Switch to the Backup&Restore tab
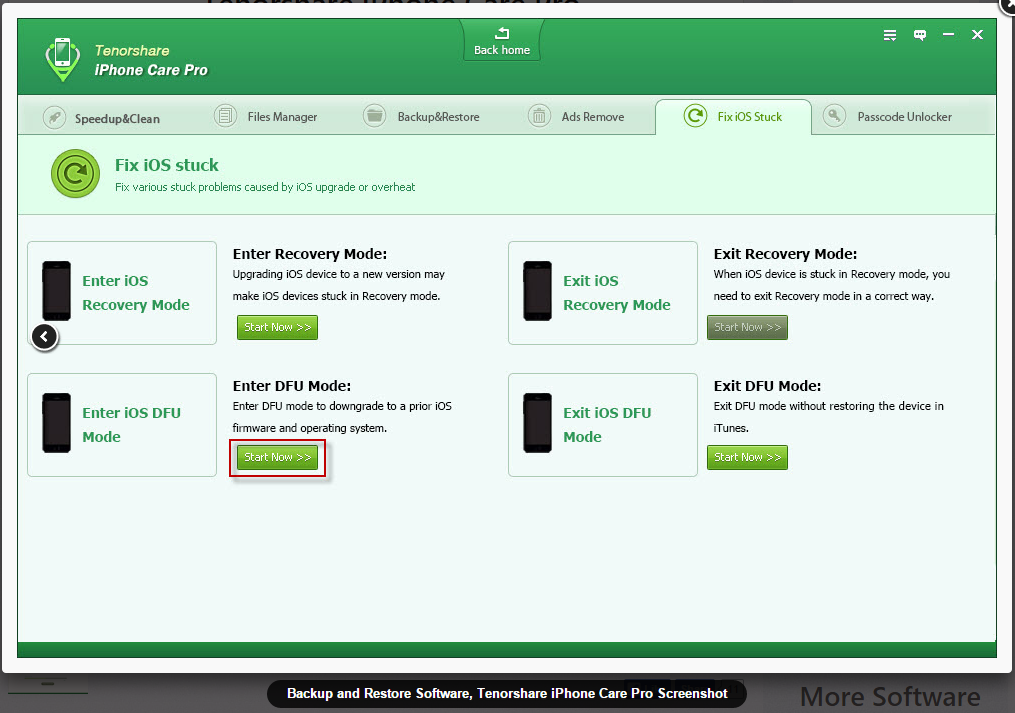Viewport: 1015px width, 713px height. pyautogui.click(x=421, y=117)
